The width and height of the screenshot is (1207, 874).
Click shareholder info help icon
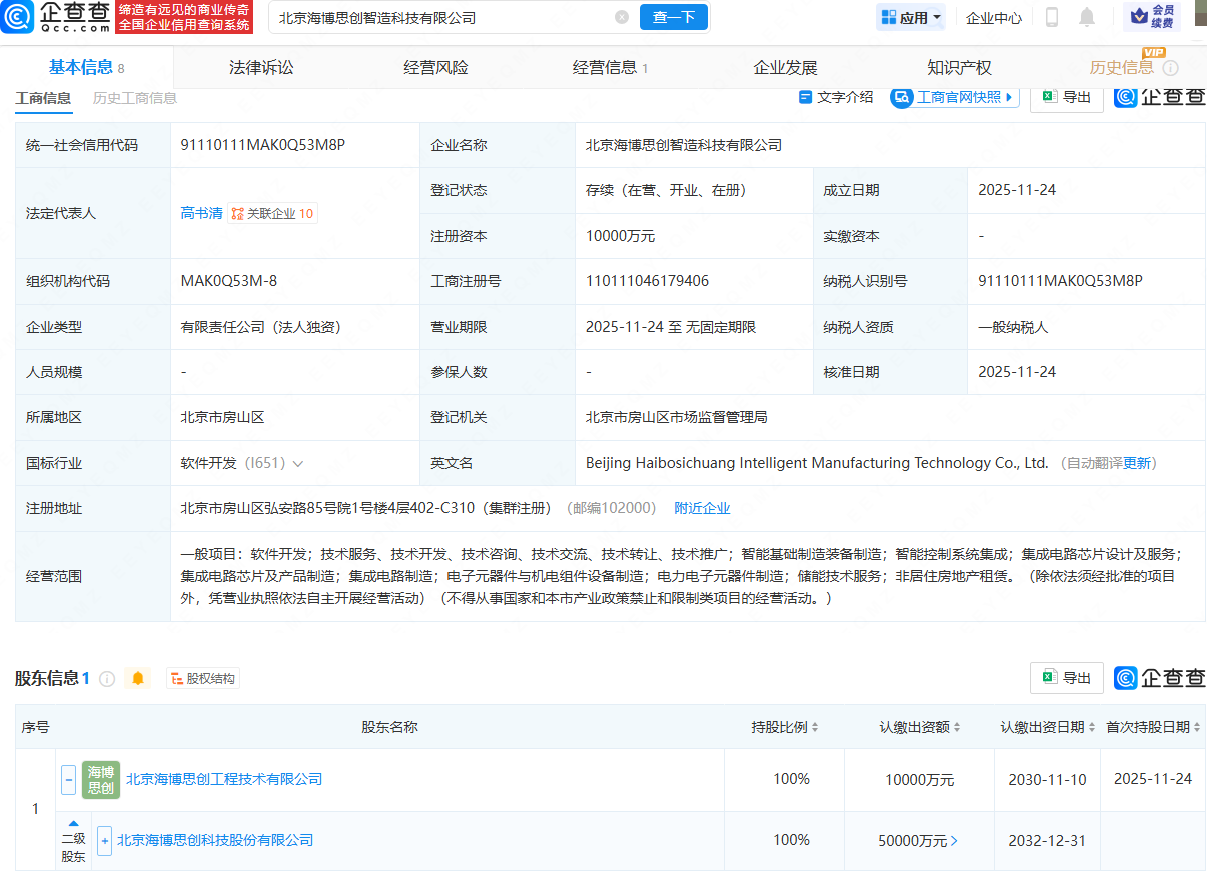[x=107, y=678]
